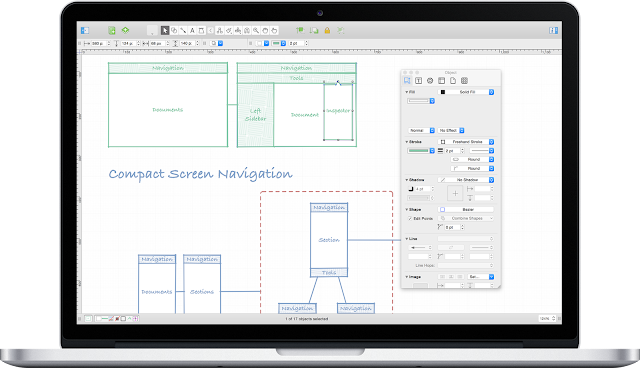Click the tool palette collapse chevron
Image resolution: width=640 pixels, height=368 pixels.
pyautogui.click(x=211, y=31)
